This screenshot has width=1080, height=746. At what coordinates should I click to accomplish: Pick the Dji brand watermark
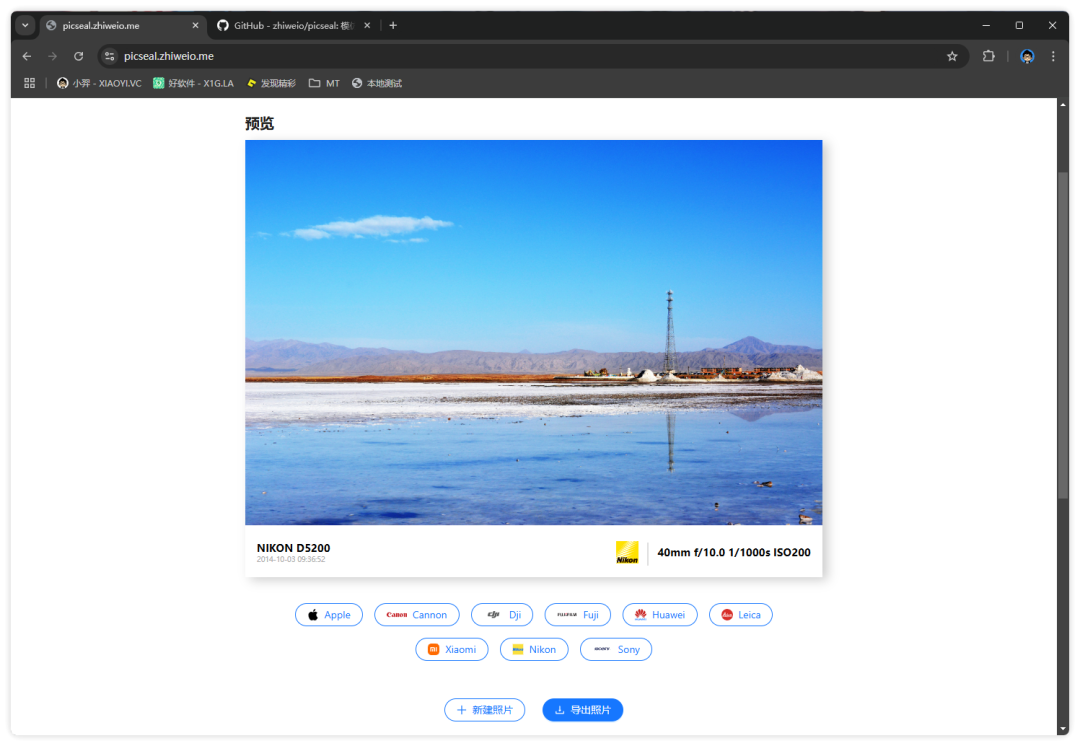(502, 614)
